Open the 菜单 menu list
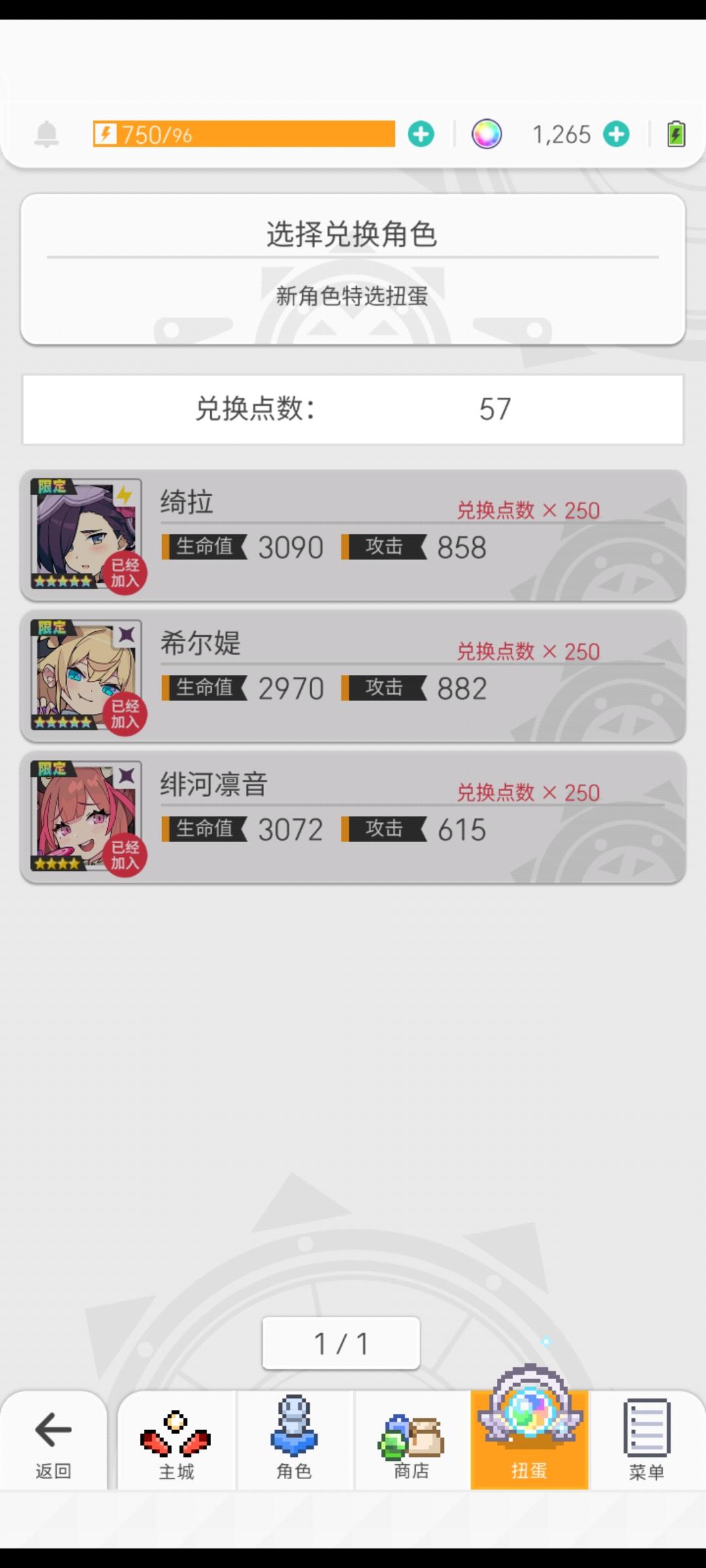 pos(647,1441)
